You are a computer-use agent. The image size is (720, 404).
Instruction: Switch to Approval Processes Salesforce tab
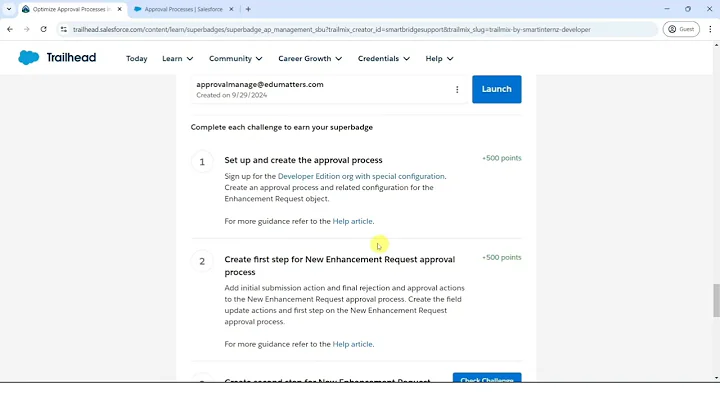(183, 9)
